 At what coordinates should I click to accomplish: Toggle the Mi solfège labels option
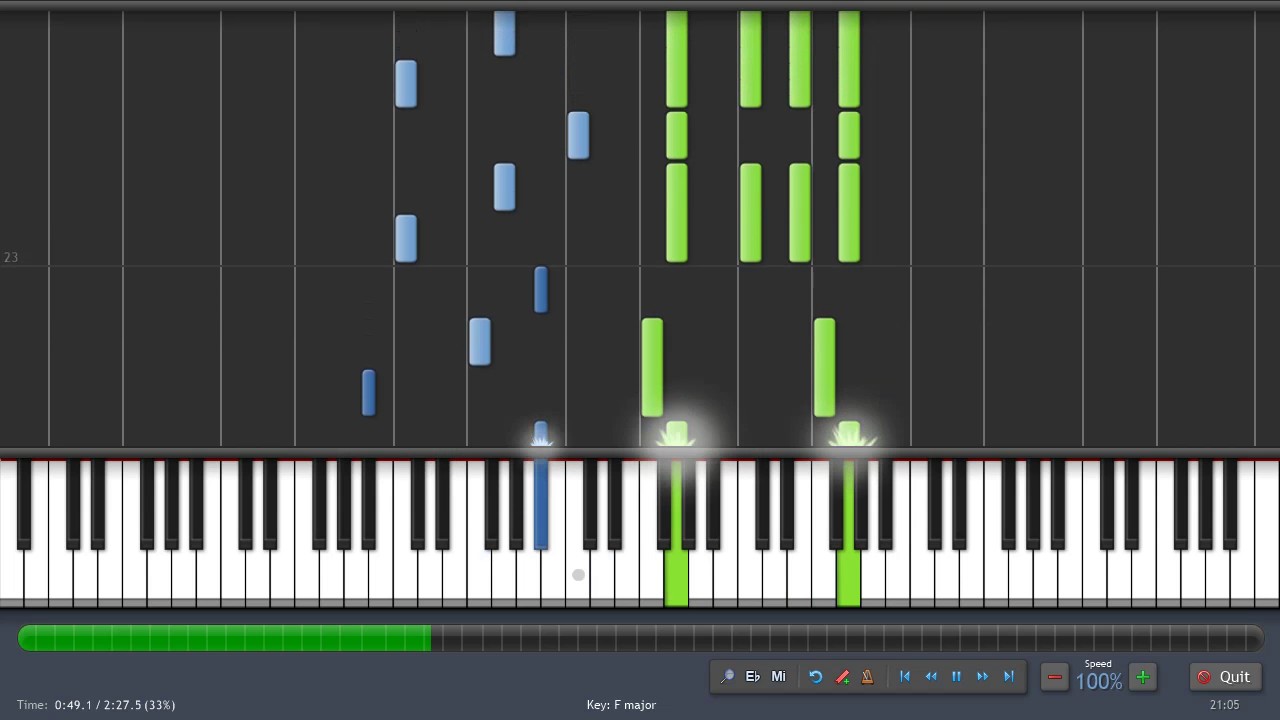[x=779, y=677]
